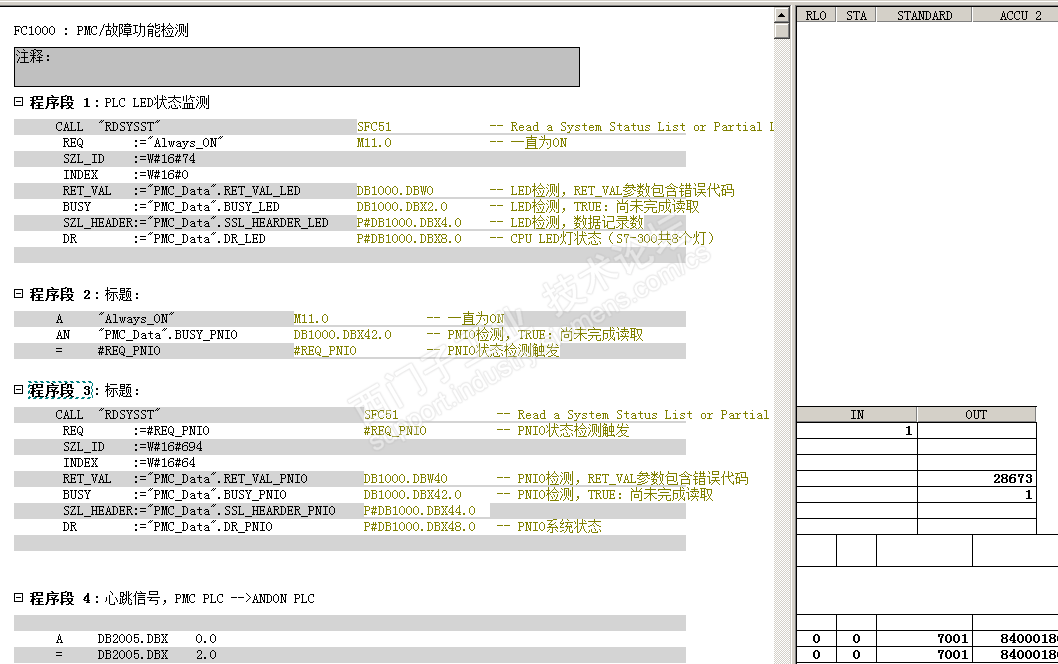Click address DB1000.DBW40
Viewport: 1058px width, 664px height.
click(x=405, y=479)
